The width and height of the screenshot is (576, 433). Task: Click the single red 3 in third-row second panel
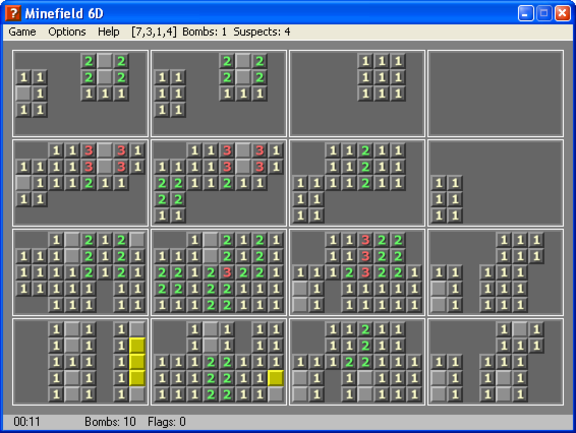pos(227,273)
